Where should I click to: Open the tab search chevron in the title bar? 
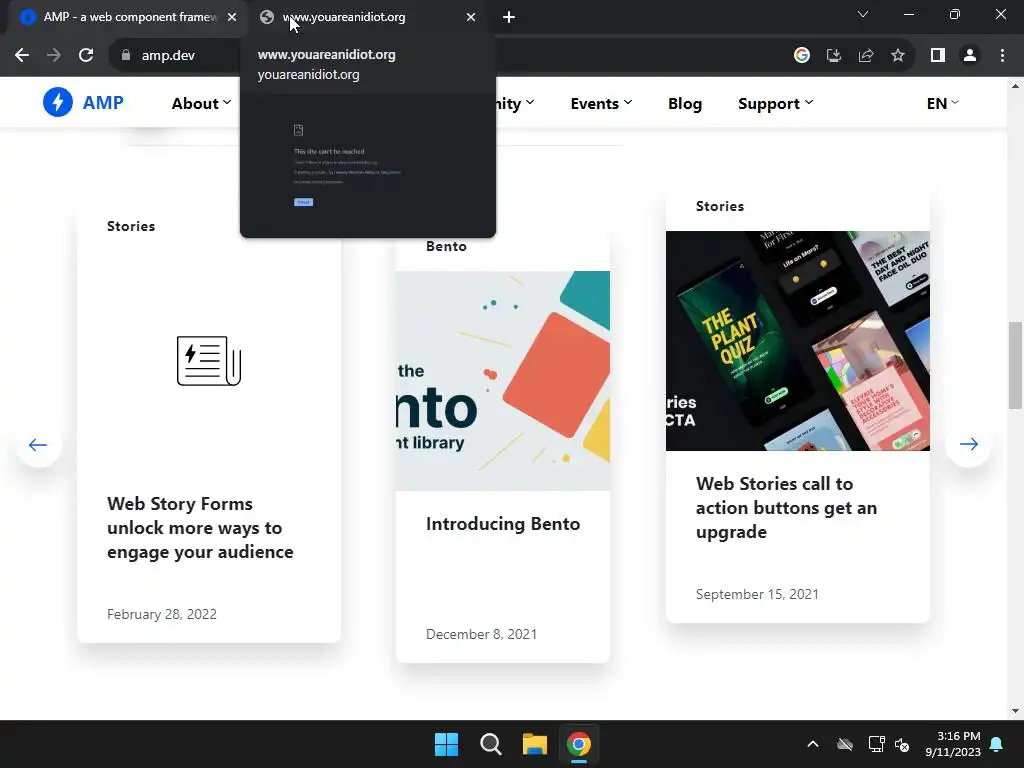click(x=863, y=14)
